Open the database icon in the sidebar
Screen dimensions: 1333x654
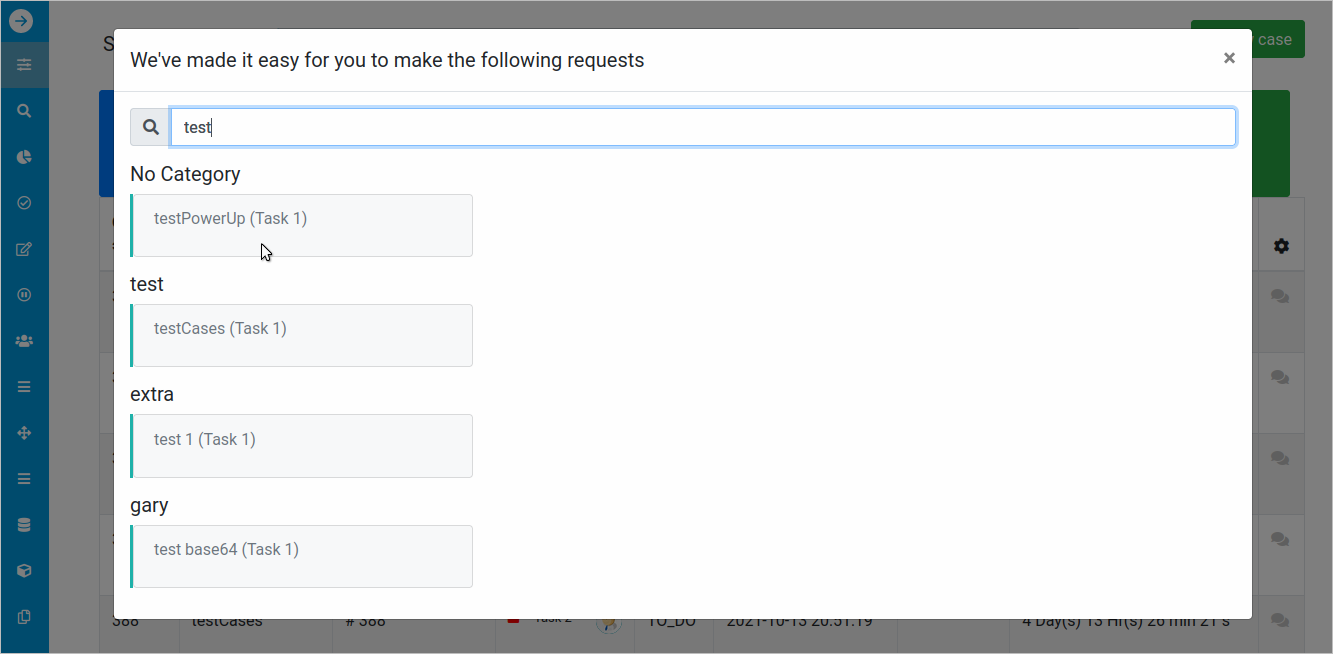pyautogui.click(x=24, y=525)
